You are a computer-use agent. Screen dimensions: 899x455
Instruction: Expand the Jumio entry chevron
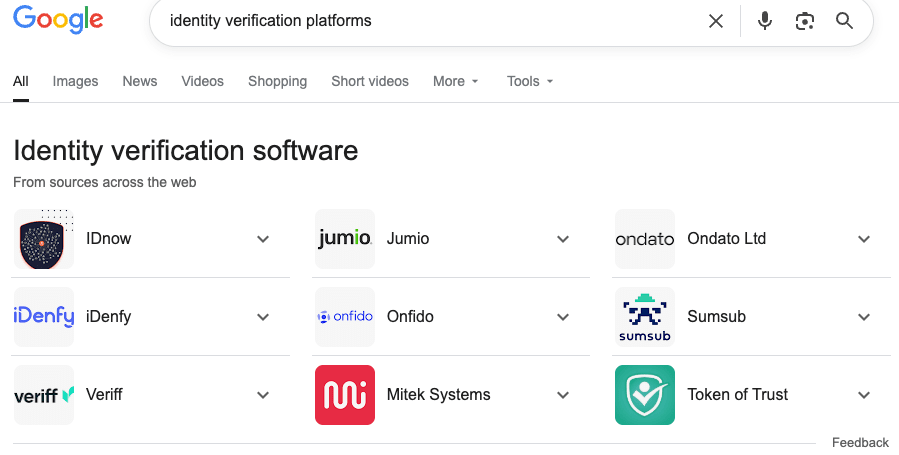pyautogui.click(x=564, y=239)
